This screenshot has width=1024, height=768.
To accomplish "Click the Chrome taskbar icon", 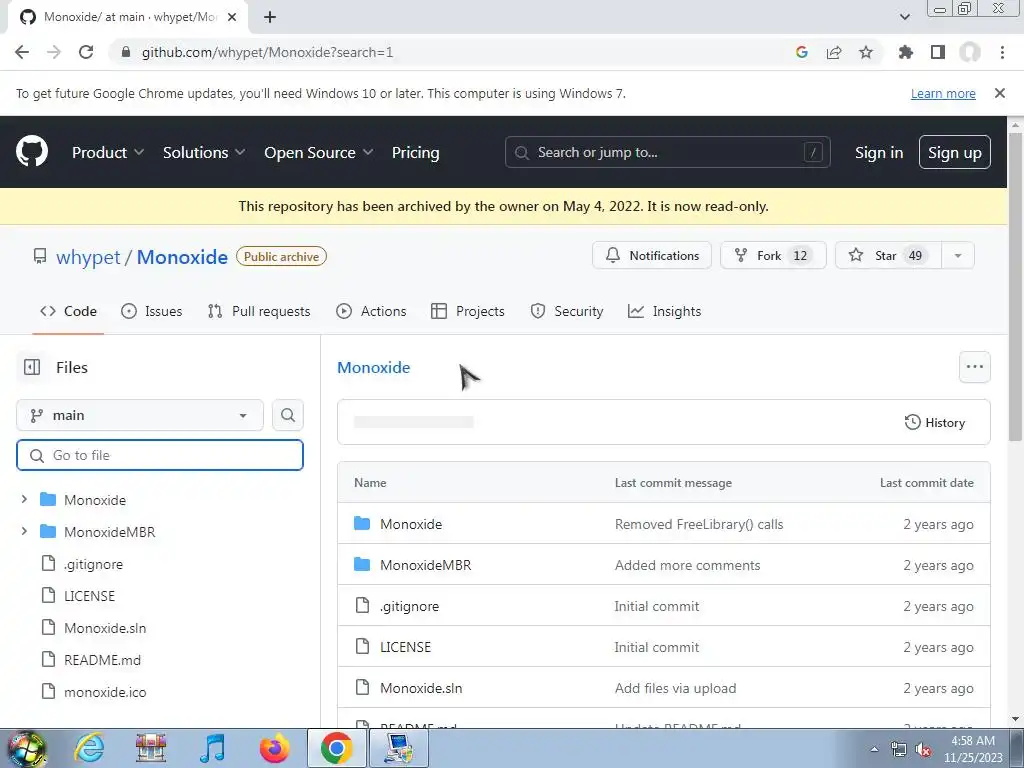I will pos(336,748).
